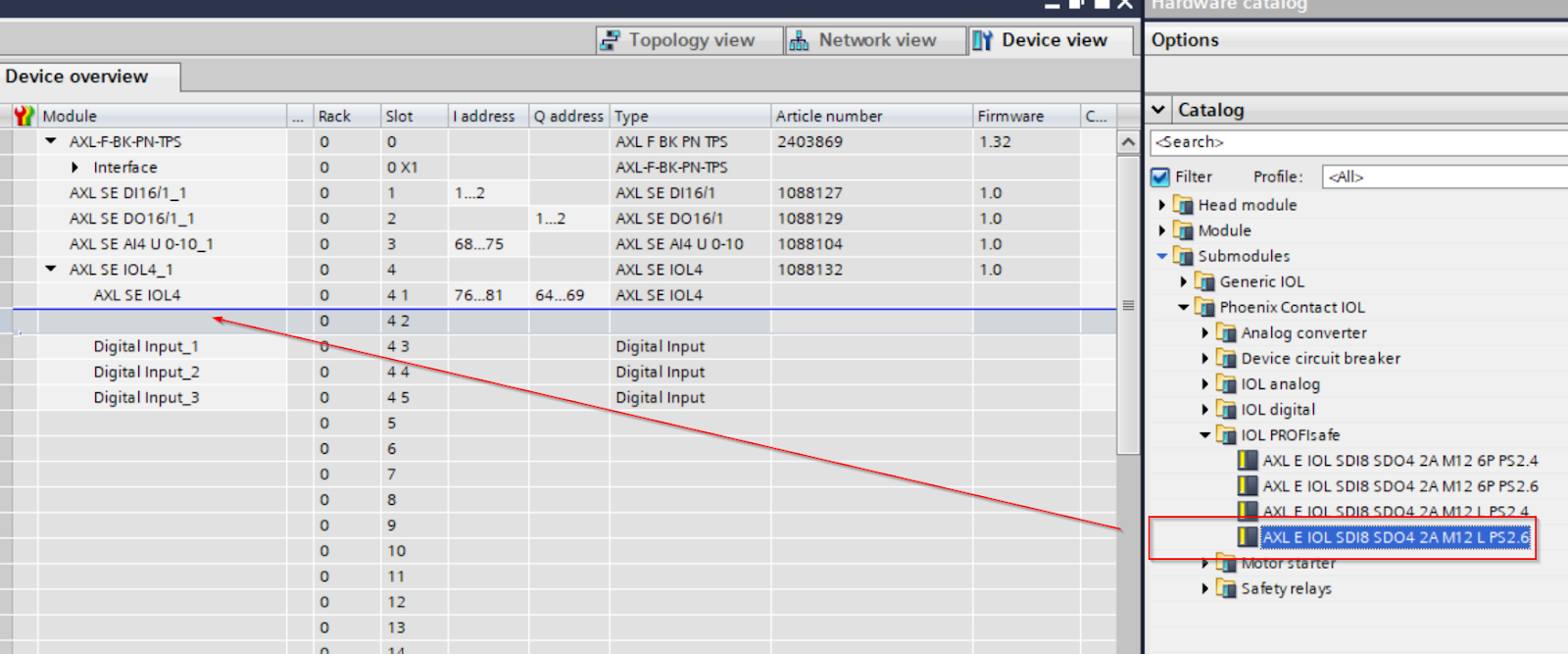This screenshot has height=654, width=1568.
Task: Select AXL E IOL SDI8 SDO4 2A M12 L PS2.6
Action: (1396, 537)
